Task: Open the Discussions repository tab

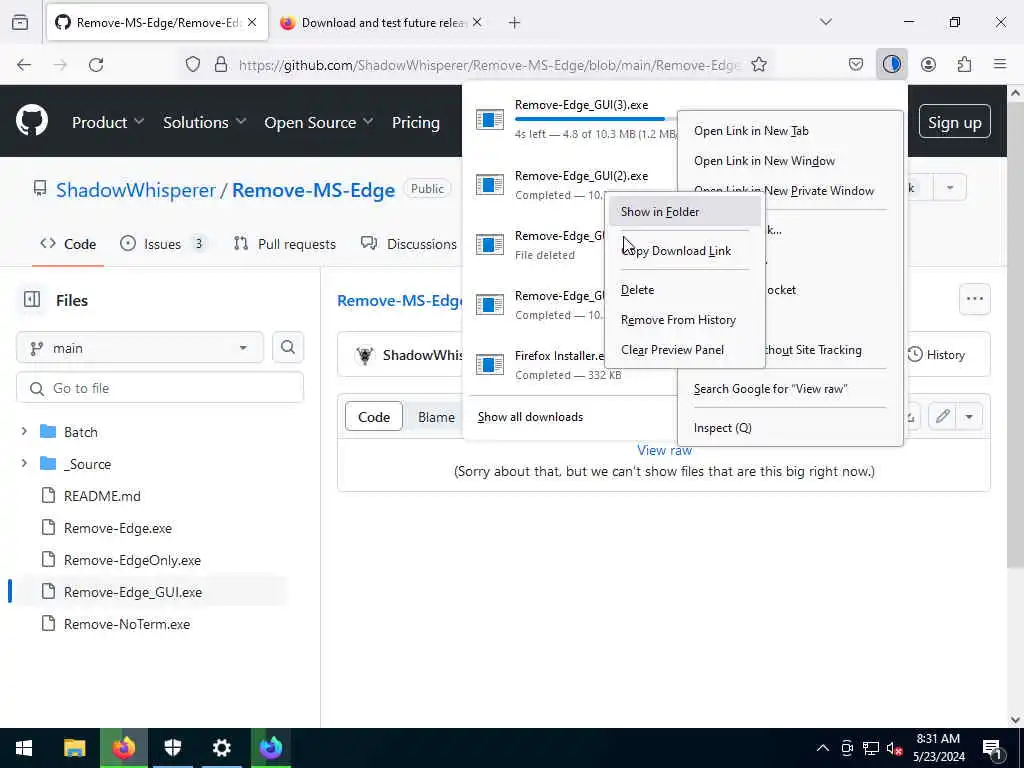Action: click(x=409, y=244)
